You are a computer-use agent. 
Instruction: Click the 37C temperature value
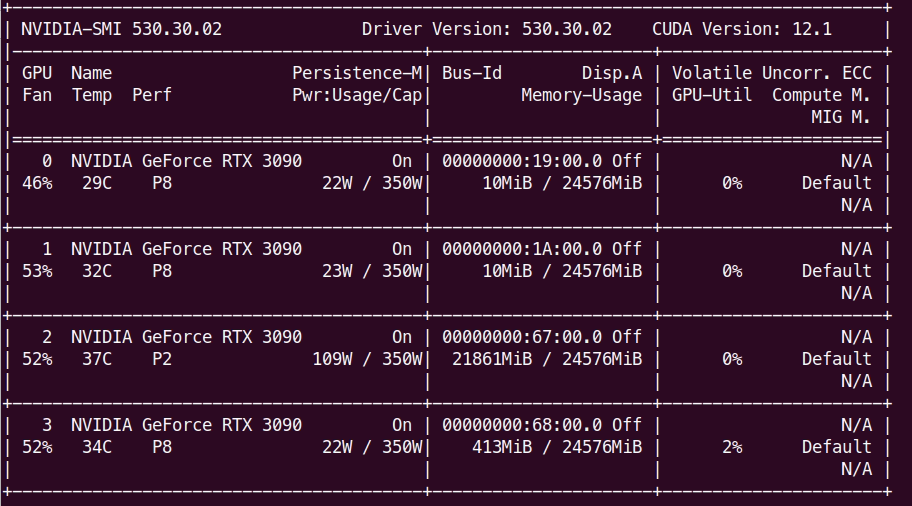point(97,359)
